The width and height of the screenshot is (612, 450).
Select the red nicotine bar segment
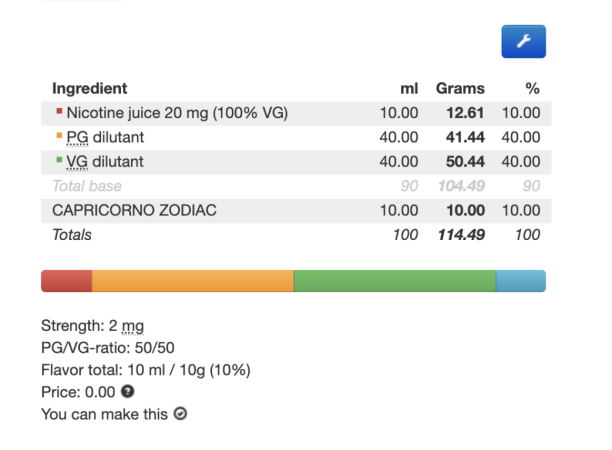point(66,281)
